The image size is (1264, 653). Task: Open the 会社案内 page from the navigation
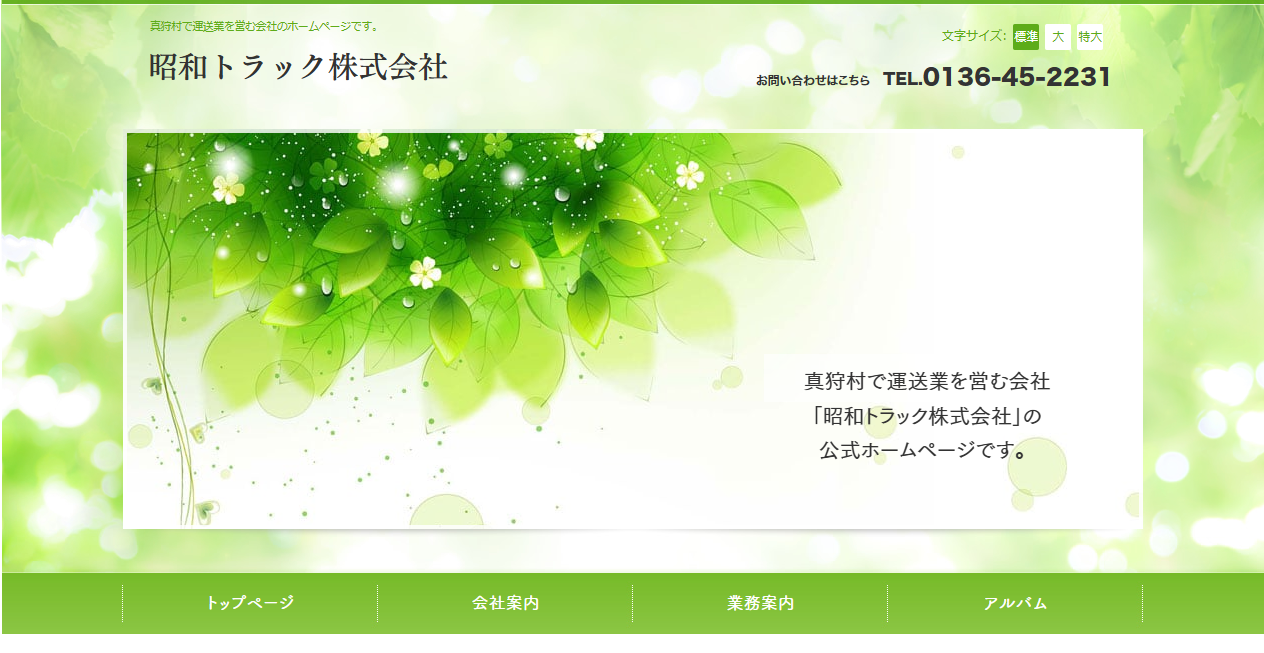point(503,603)
